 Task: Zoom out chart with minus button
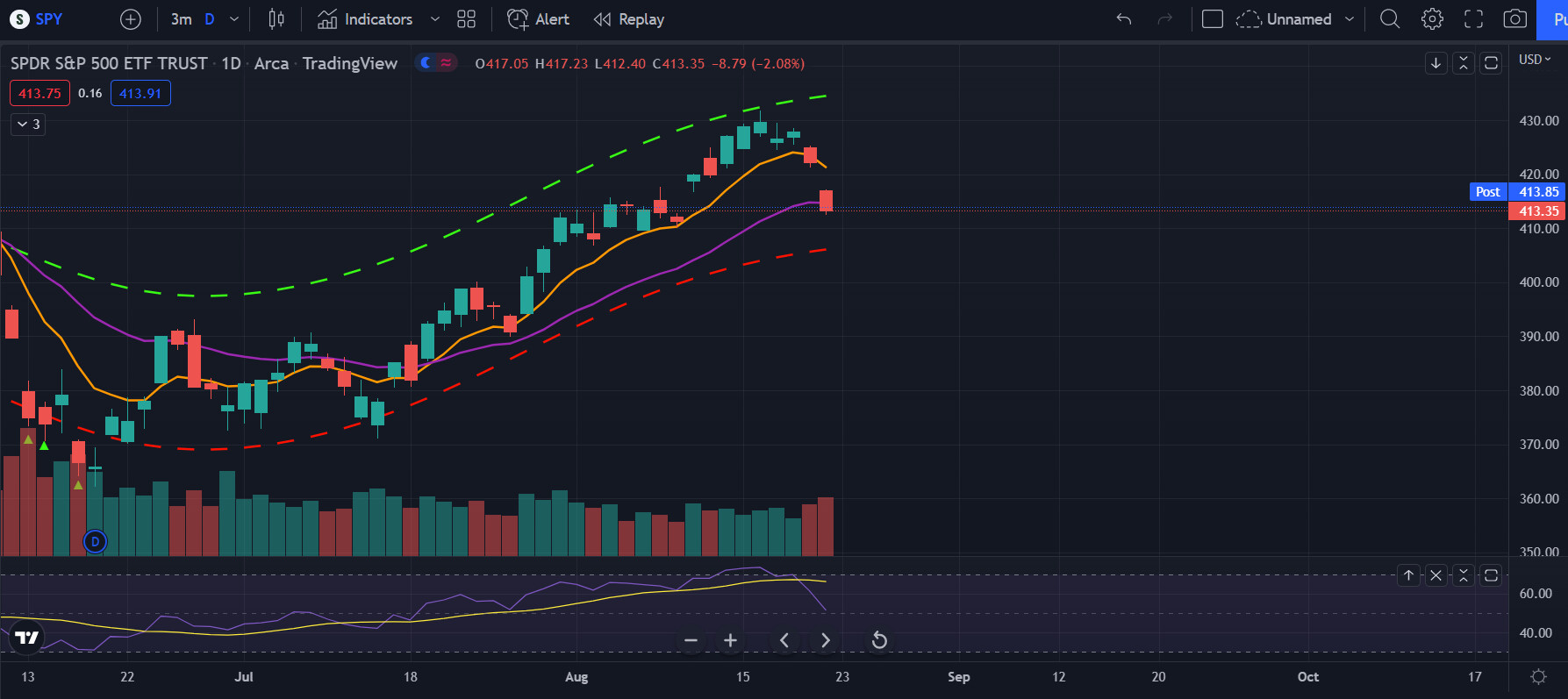point(691,640)
